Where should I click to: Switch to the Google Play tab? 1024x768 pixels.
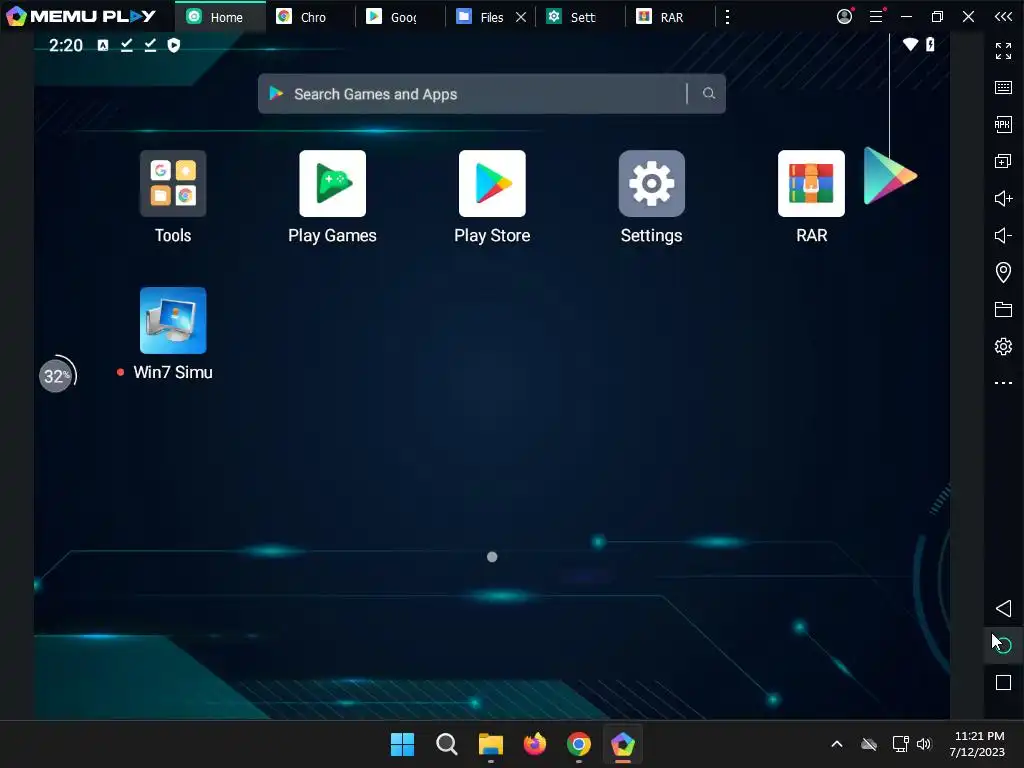(x=400, y=17)
